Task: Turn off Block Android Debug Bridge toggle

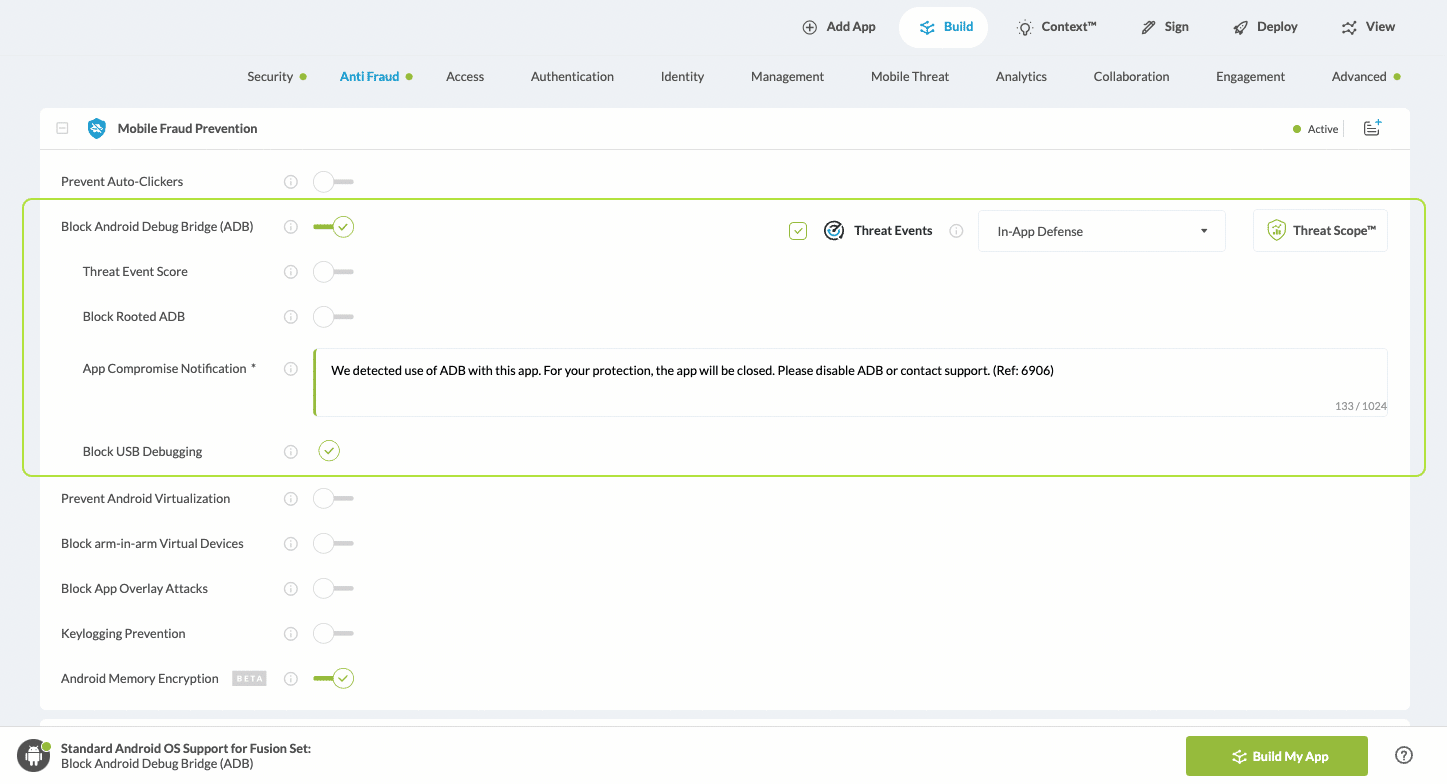Action: point(333,227)
